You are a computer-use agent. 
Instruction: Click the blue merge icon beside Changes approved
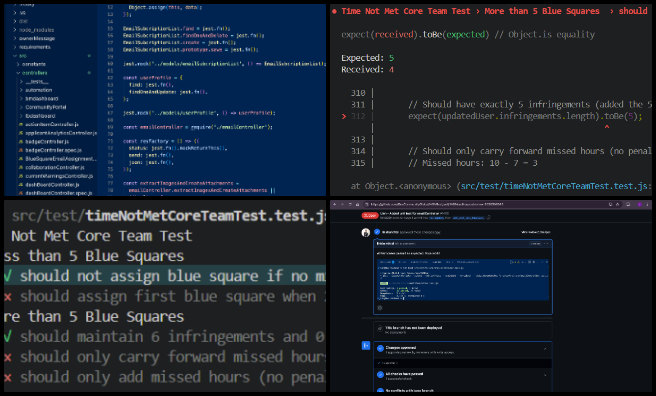[x=366, y=345]
